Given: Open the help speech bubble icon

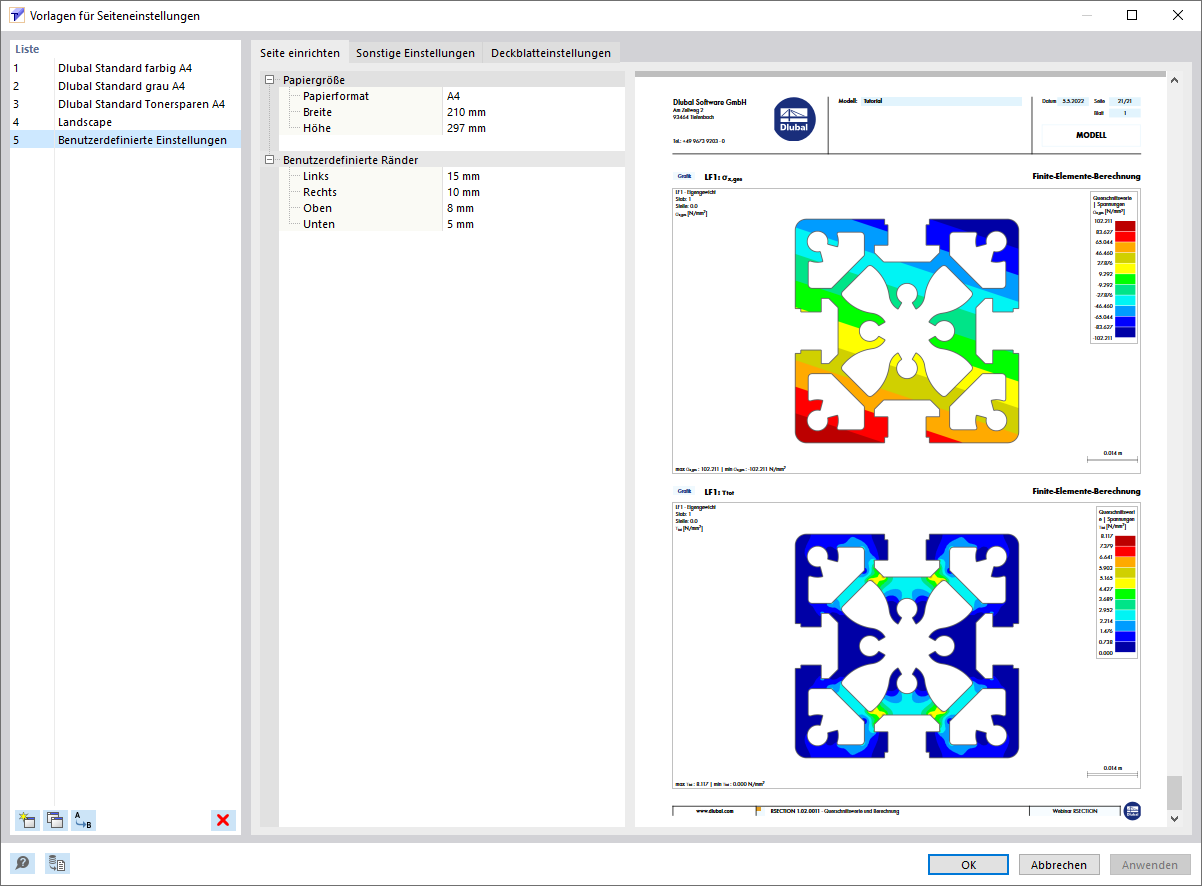Looking at the screenshot, I should tap(22, 864).
